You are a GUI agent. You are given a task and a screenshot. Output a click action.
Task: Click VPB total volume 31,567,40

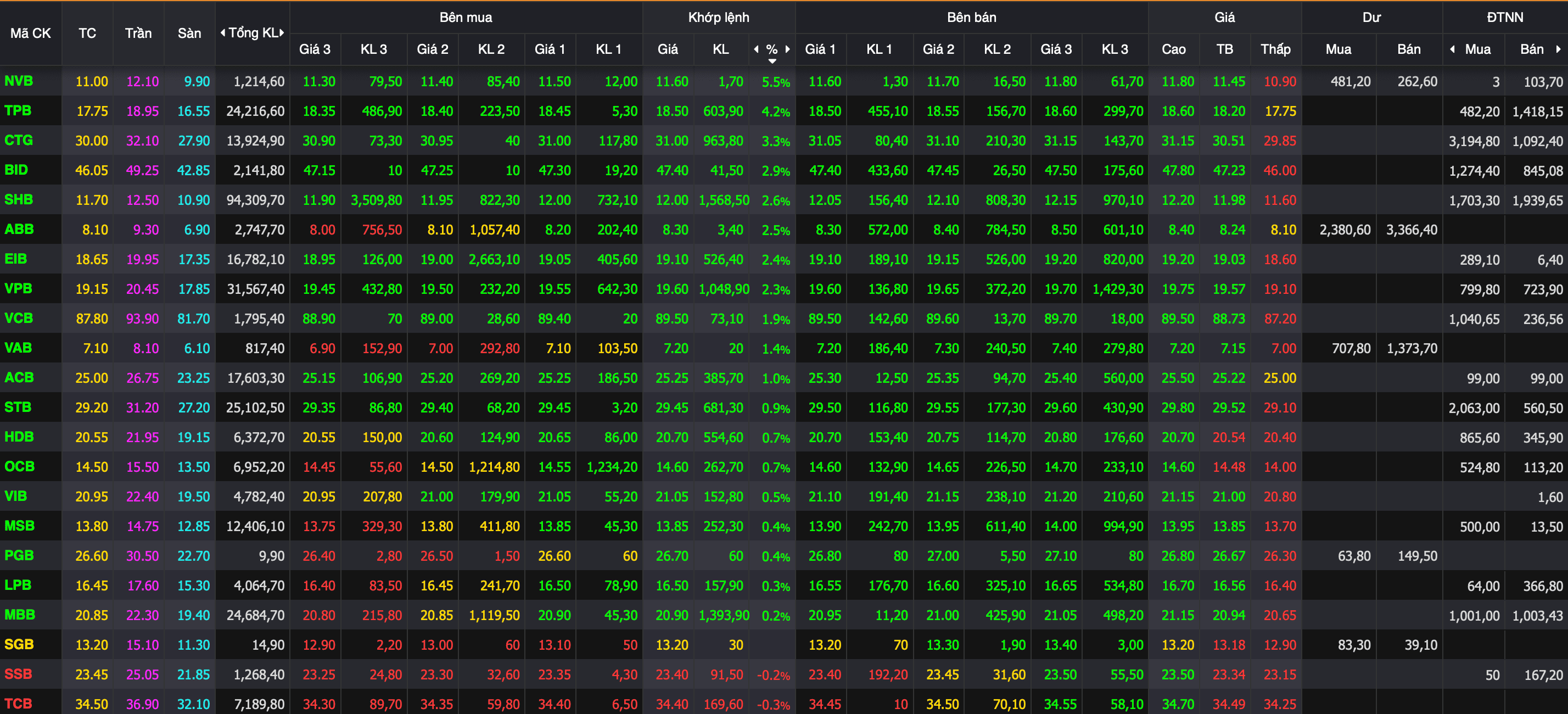coord(255,289)
